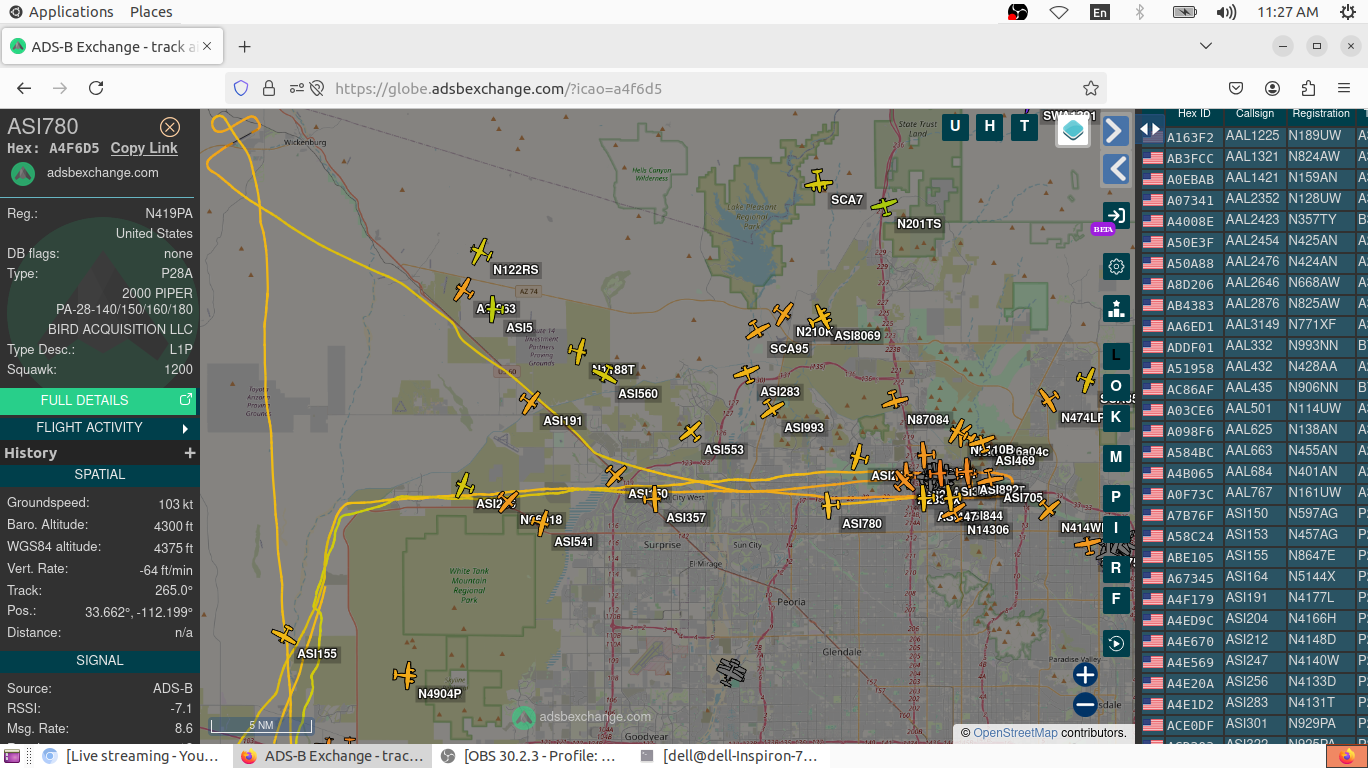This screenshot has width=1368, height=768.
Task: Open a new browser tab
Action: [x=245, y=47]
